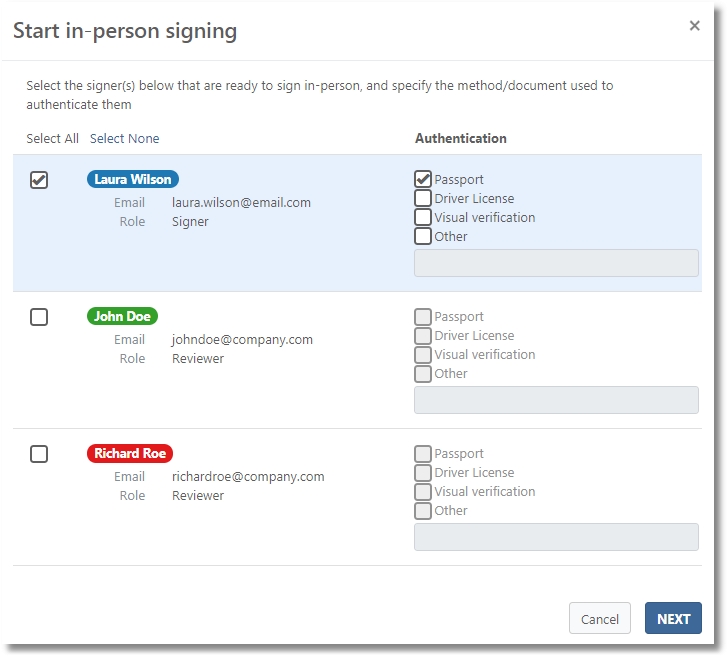Screen dimensions: 728x658
Task: Uncheck Passport for Laura Wilson
Action: pos(423,180)
